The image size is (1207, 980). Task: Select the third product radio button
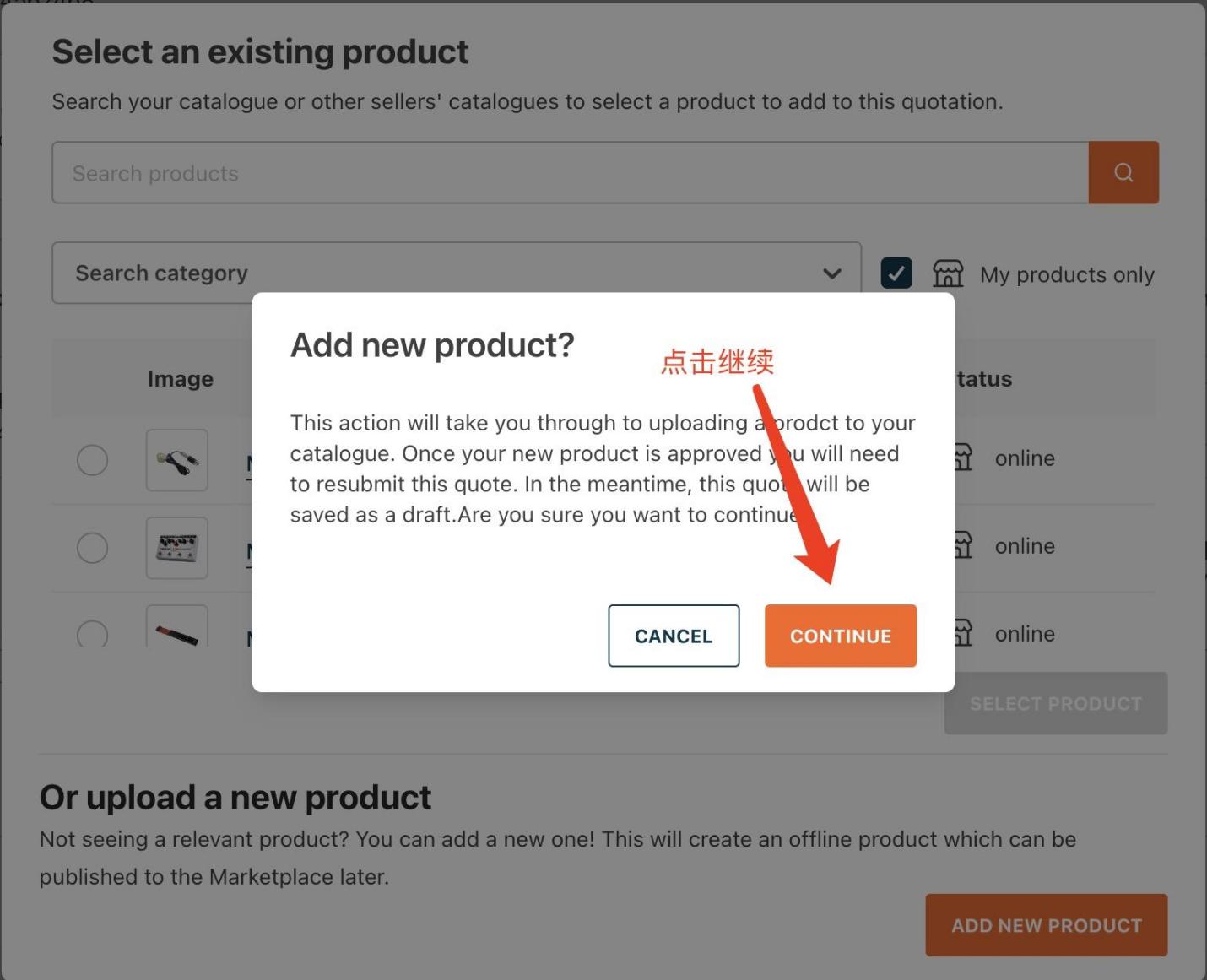[92, 634]
